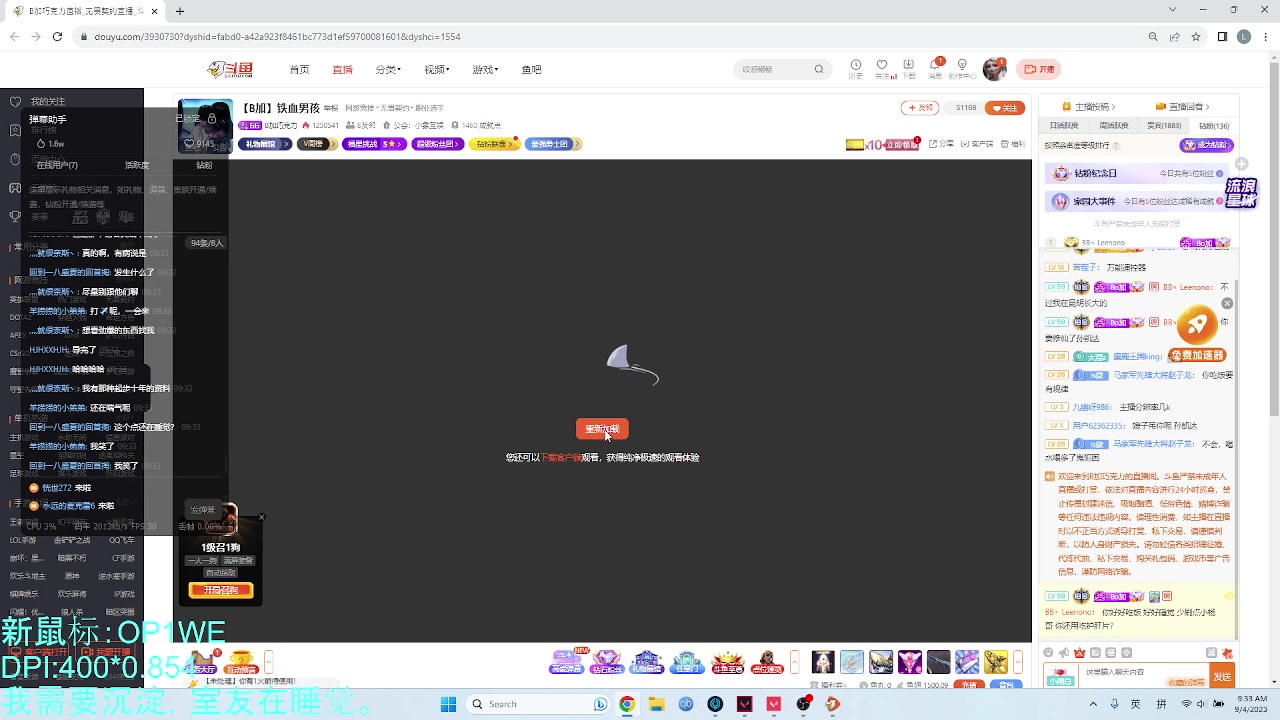
Task: Open 礼物展馆 icon in gift bar
Action: click(647, 662)
